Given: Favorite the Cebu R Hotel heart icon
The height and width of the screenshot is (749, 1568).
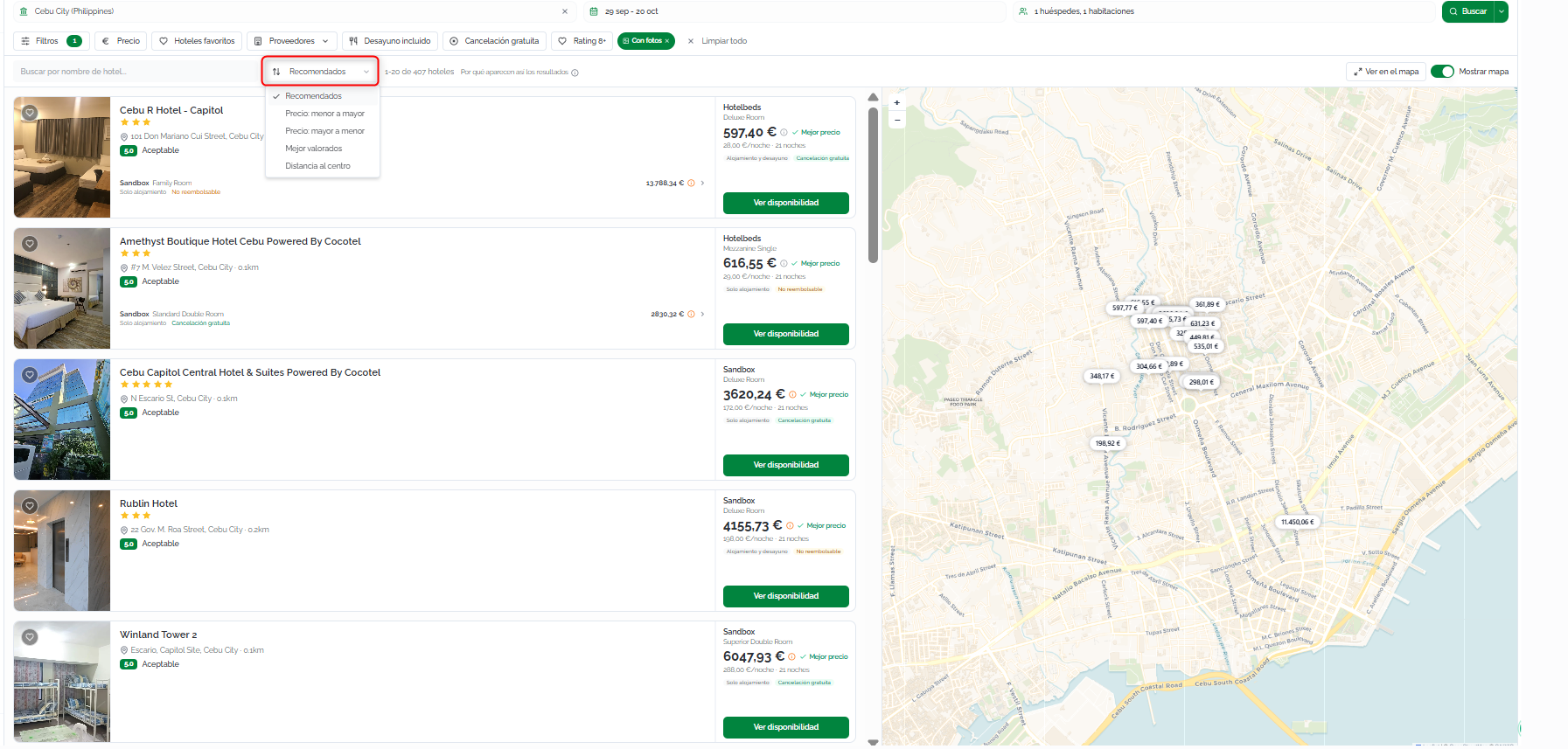Looking at the screenshot, I should pos(30,113).
